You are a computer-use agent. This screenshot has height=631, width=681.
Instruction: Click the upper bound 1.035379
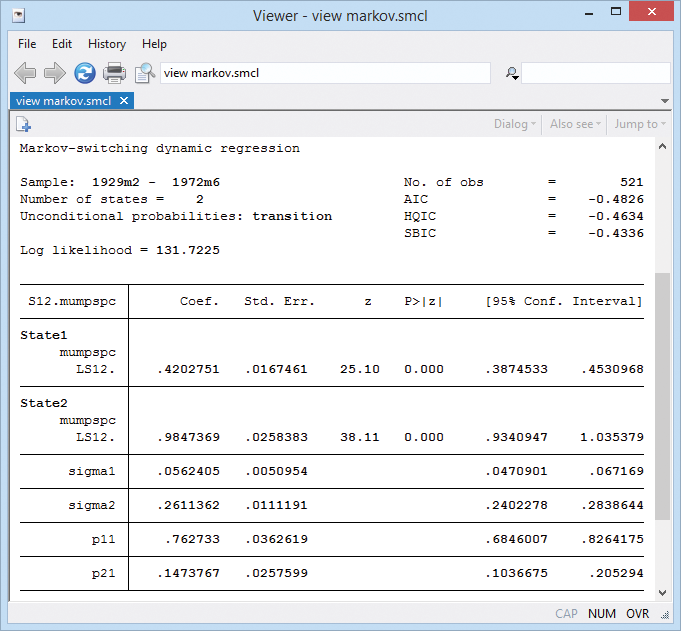coord(612,437)
